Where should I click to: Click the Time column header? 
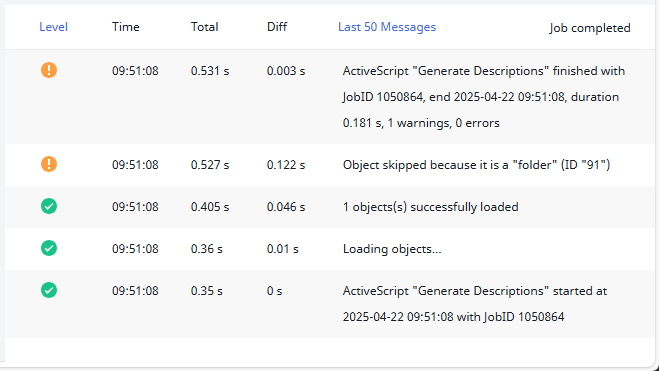coord(126,27)
